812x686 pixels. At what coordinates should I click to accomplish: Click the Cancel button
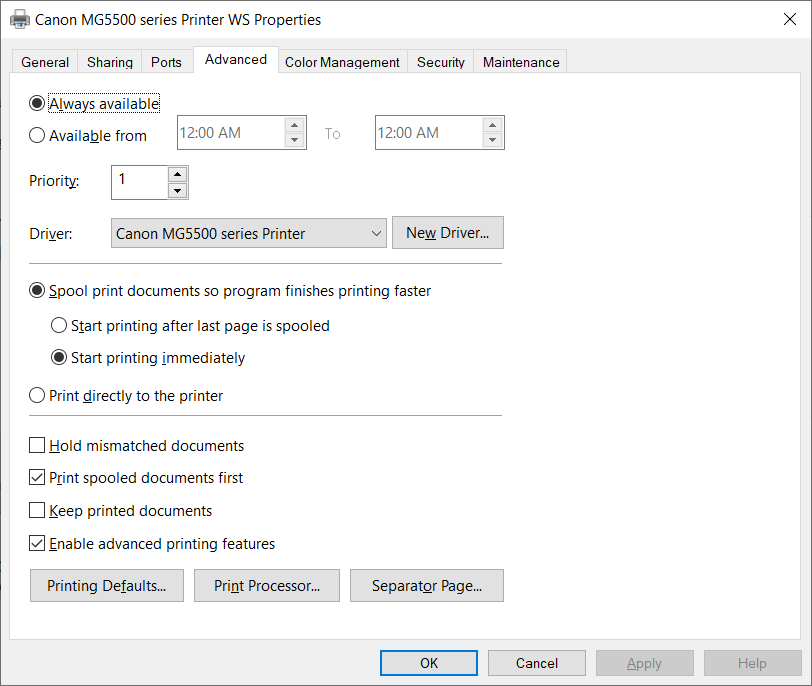tap(536, 663)
